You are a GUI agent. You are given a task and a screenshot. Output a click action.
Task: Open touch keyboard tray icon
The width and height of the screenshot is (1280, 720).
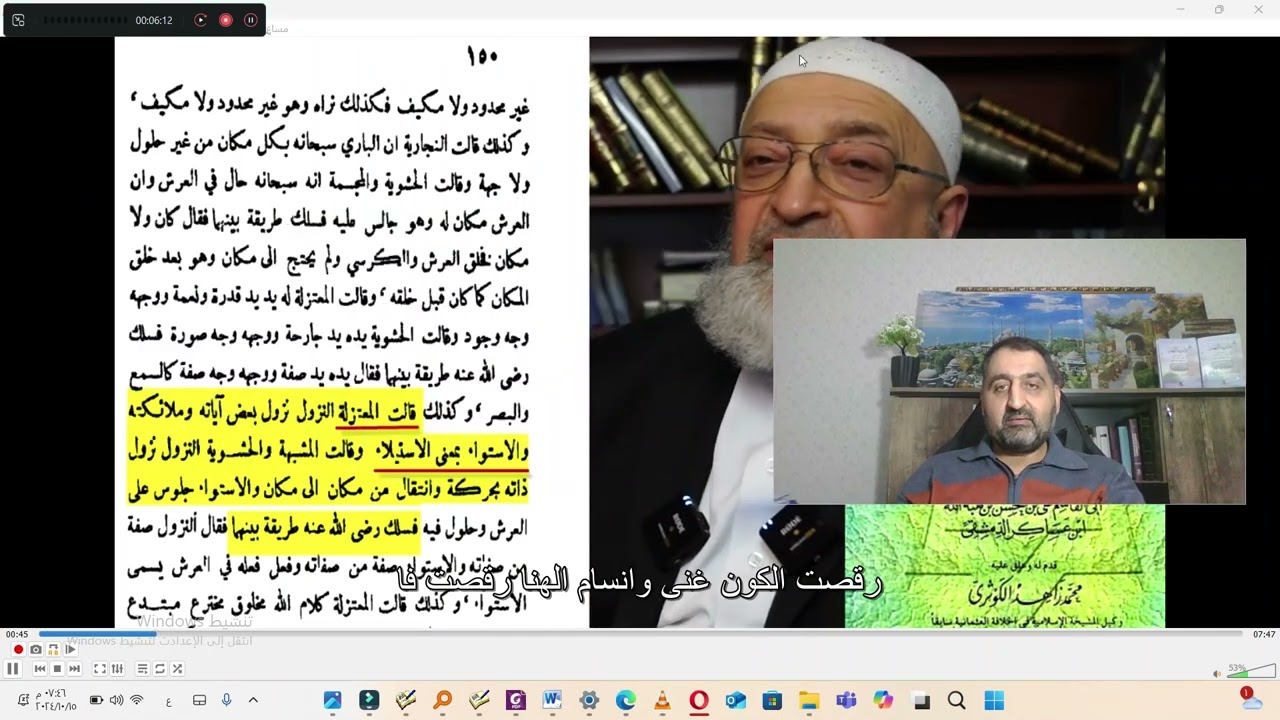(199, 700)
